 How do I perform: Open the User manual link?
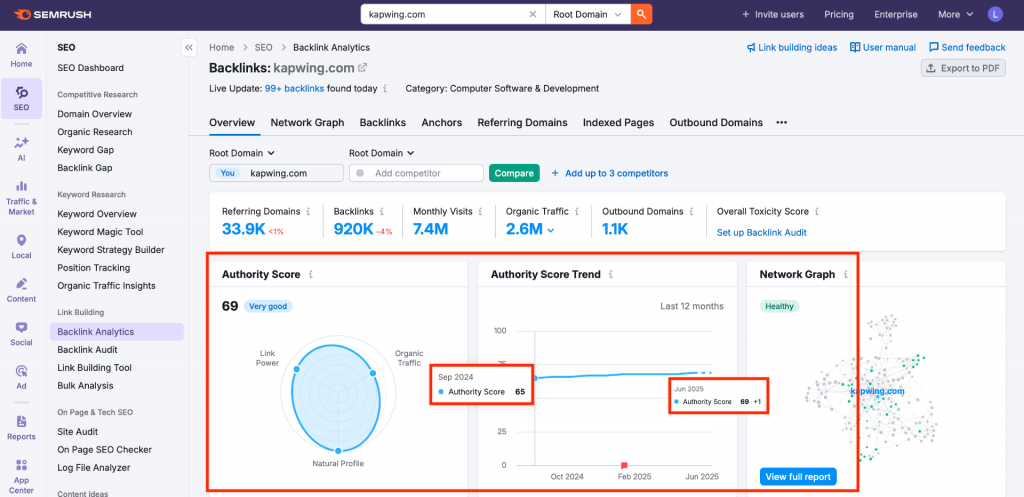(x=883, y=48)
